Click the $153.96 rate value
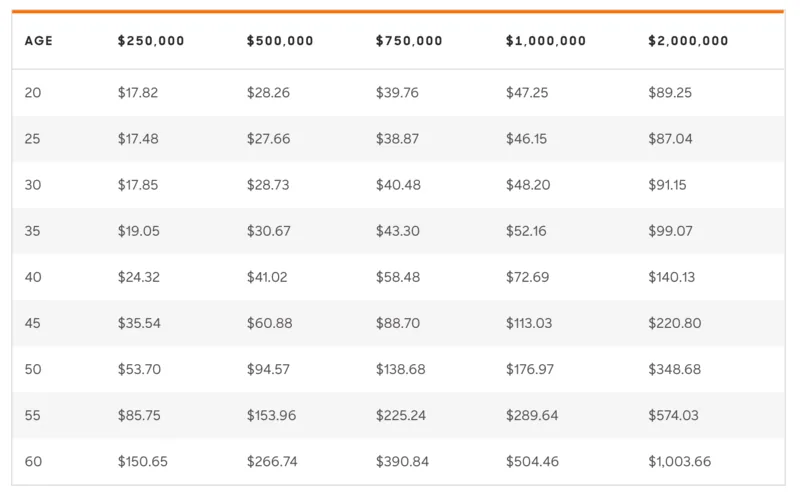The width and height of the screenshot is (800, 499). [271, 415]
